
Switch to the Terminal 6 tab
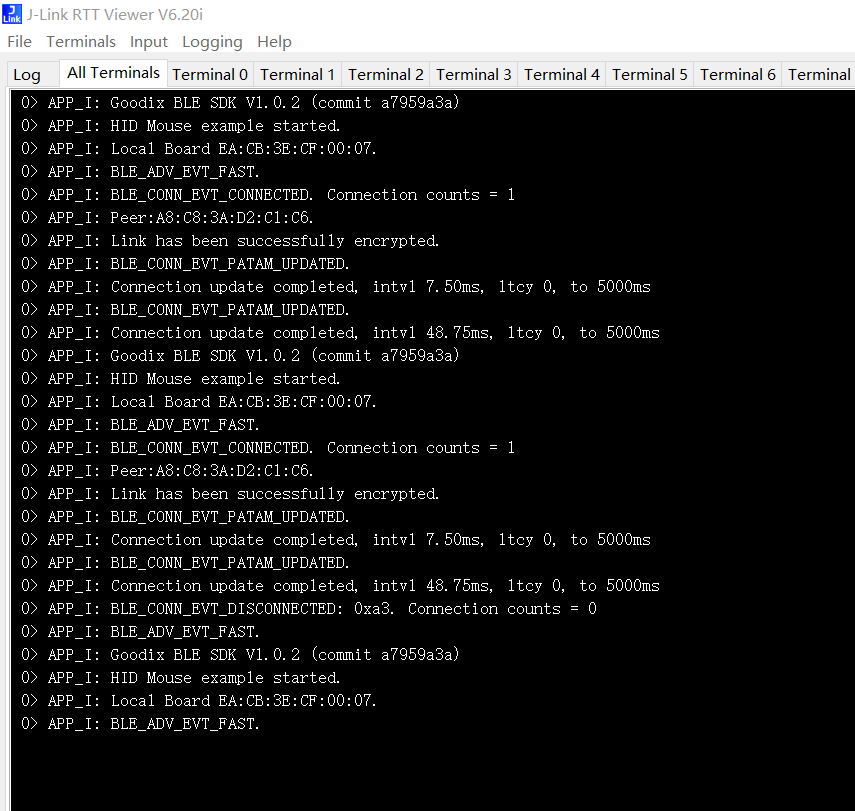[x=738, y=75]
